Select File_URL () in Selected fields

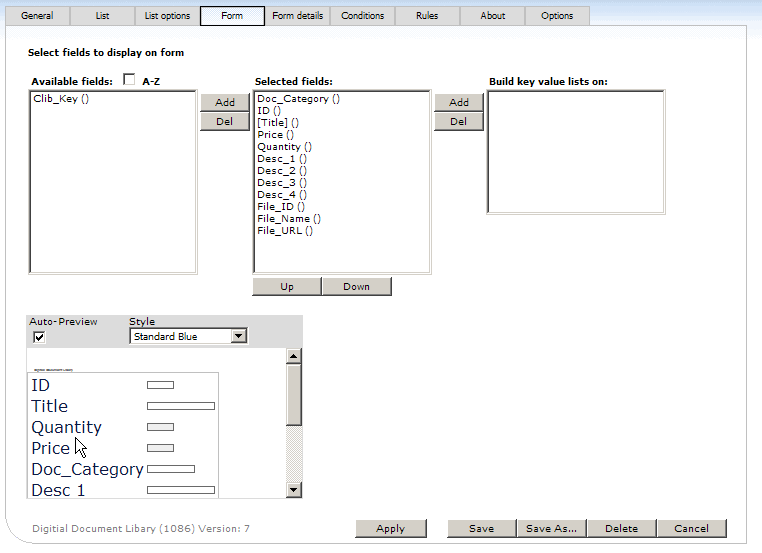(x=342, y=231)
